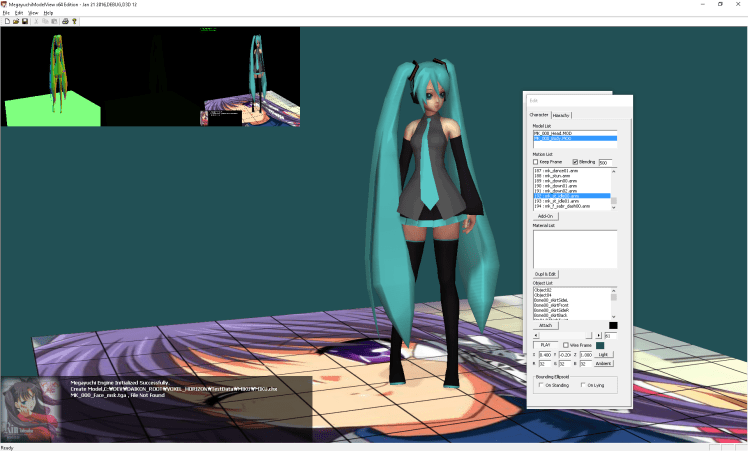Viewport: 748px width, 451px height.
Task: Click the Dupl & Edit button
Action: click(545, 274)
